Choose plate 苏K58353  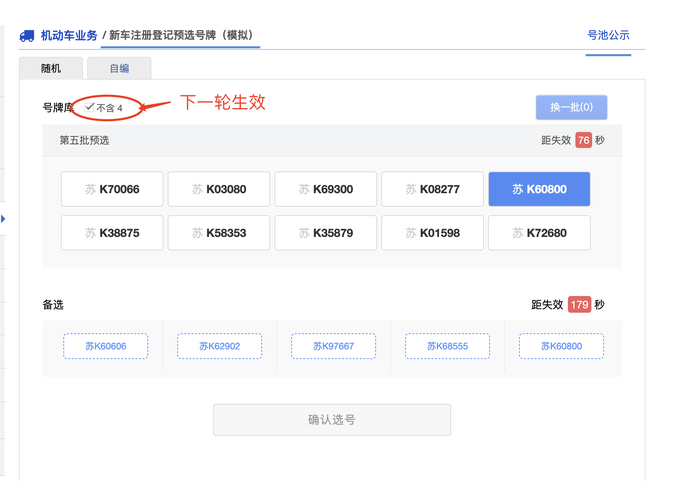(x=219, y=233)
